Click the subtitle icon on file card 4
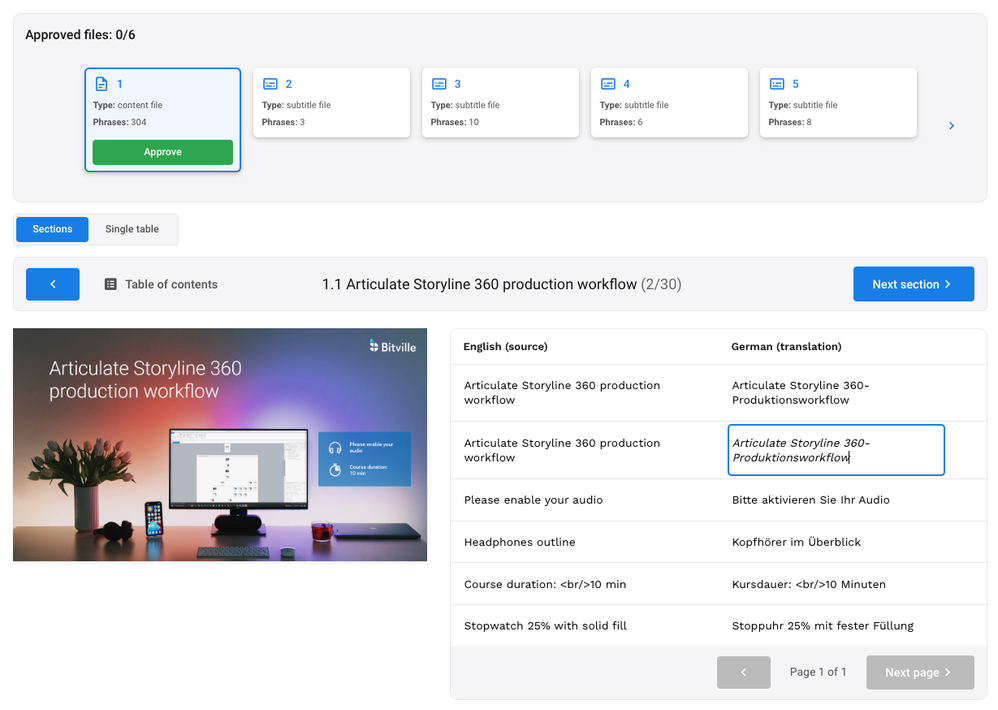The image size is (998, 710). click(x=608, y=84)
